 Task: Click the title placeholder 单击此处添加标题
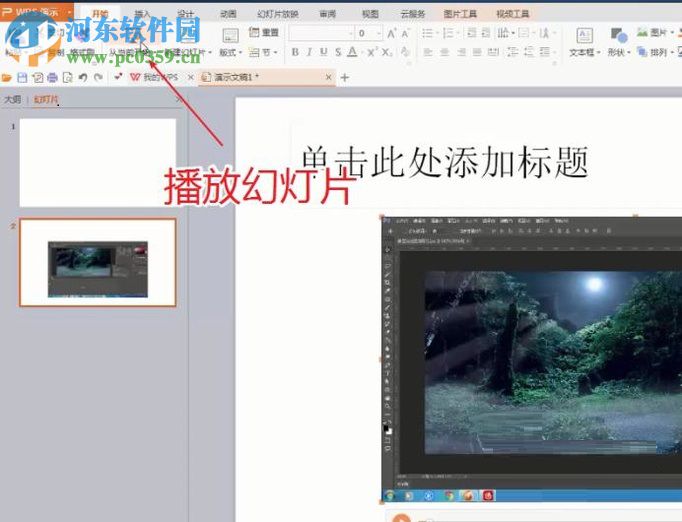point(444,162)
